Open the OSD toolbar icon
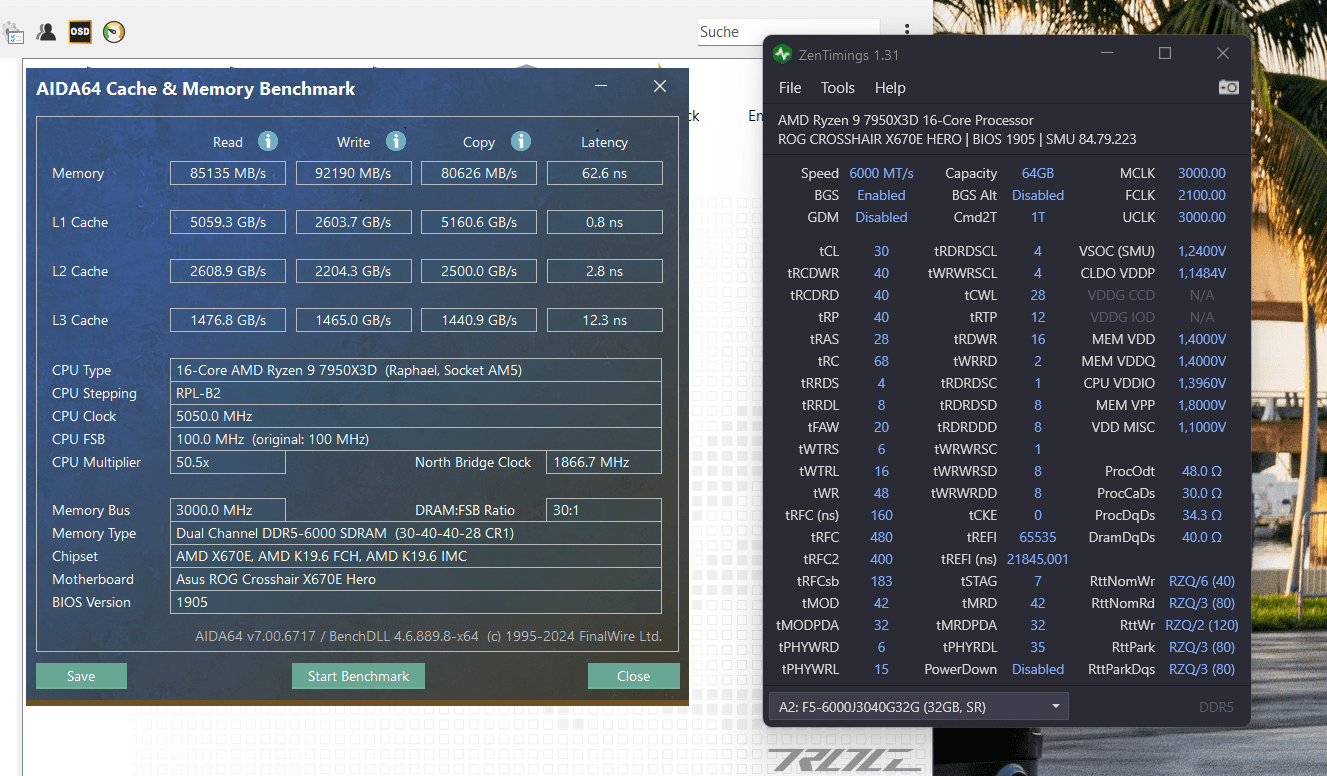The height and width of the screenshot is (776, 1327). 80,32
